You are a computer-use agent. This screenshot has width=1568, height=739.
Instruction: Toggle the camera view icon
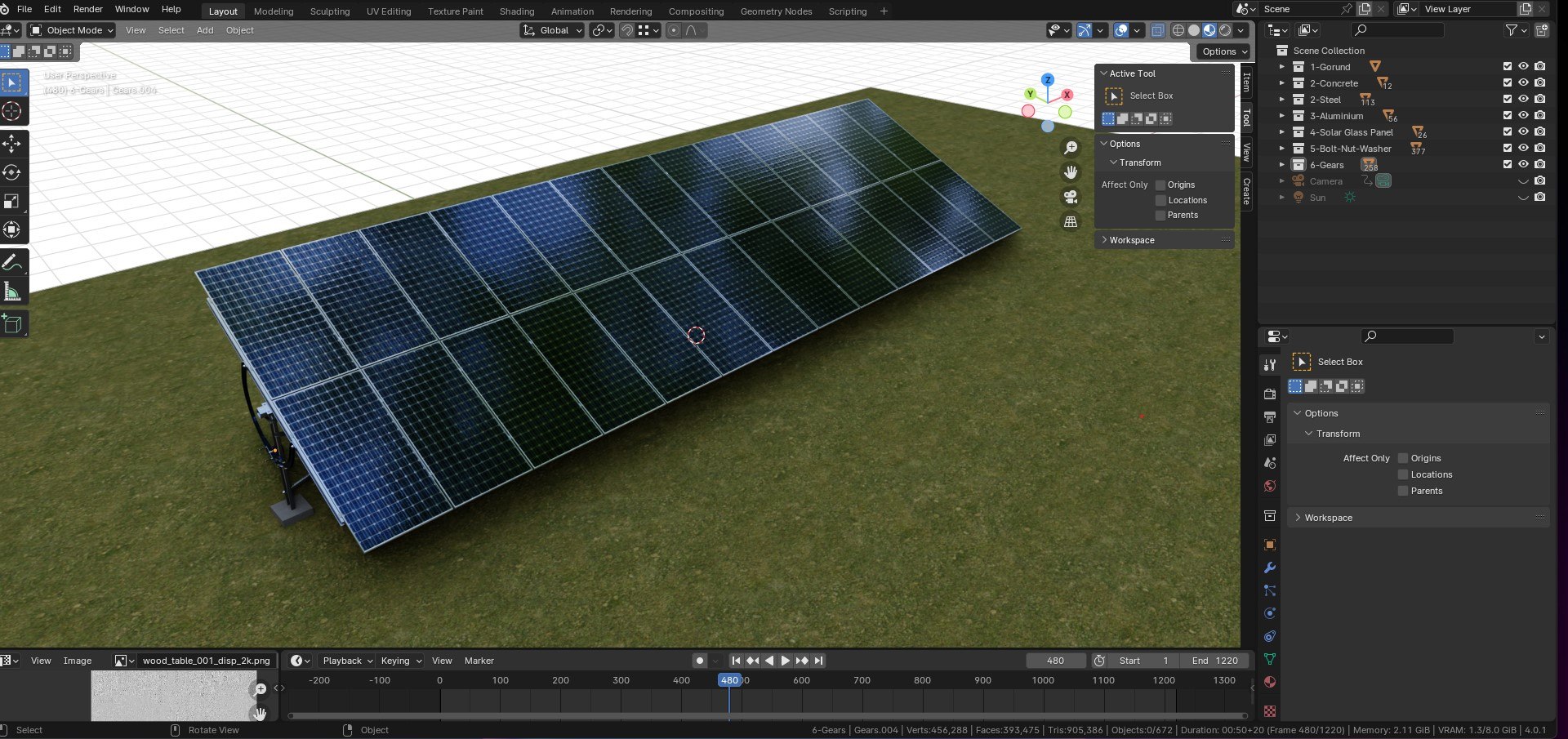point(1071,197)
